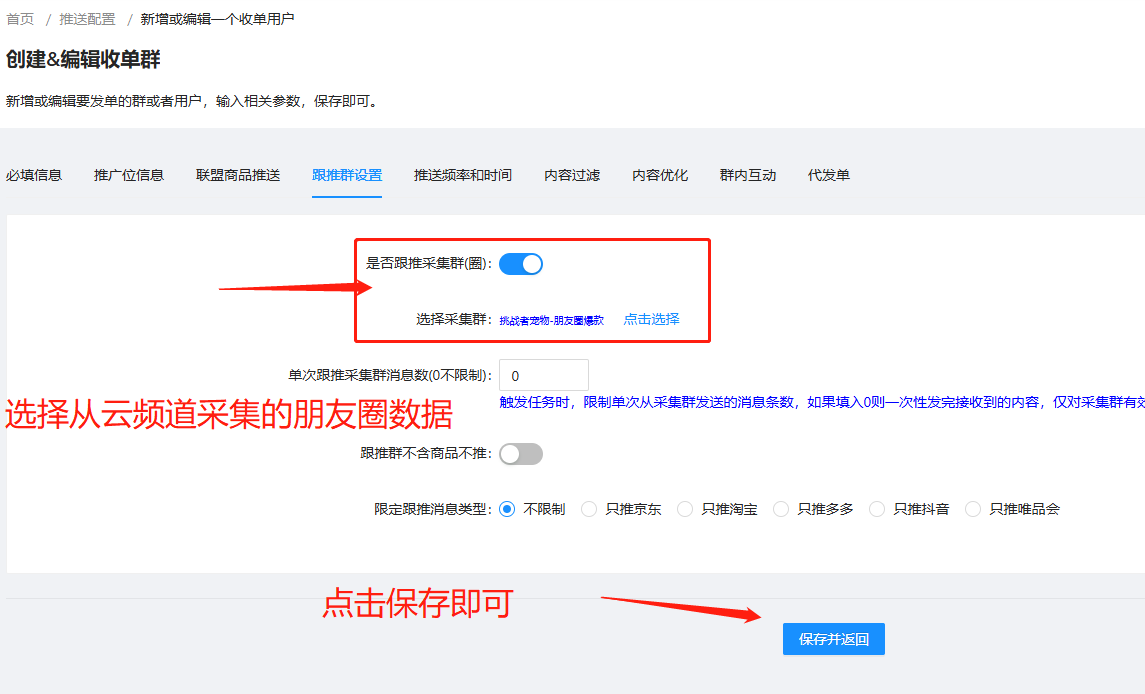Viewport: 1145px width, 694px height.
Task: Go to 首页 in the breadcrumb
Action: (x=20, y=19)
